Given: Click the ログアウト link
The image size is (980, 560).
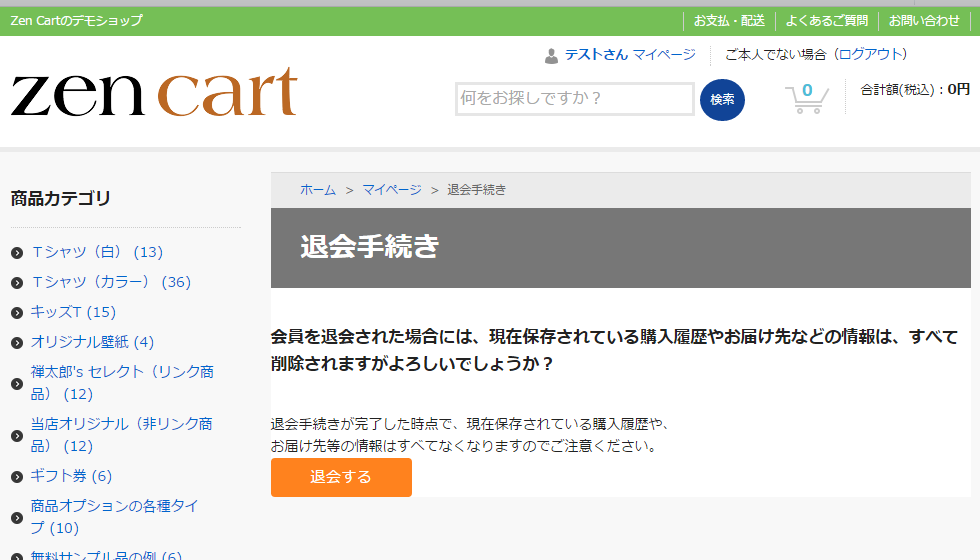Looking at the screenshot, I should pos(871,54).
